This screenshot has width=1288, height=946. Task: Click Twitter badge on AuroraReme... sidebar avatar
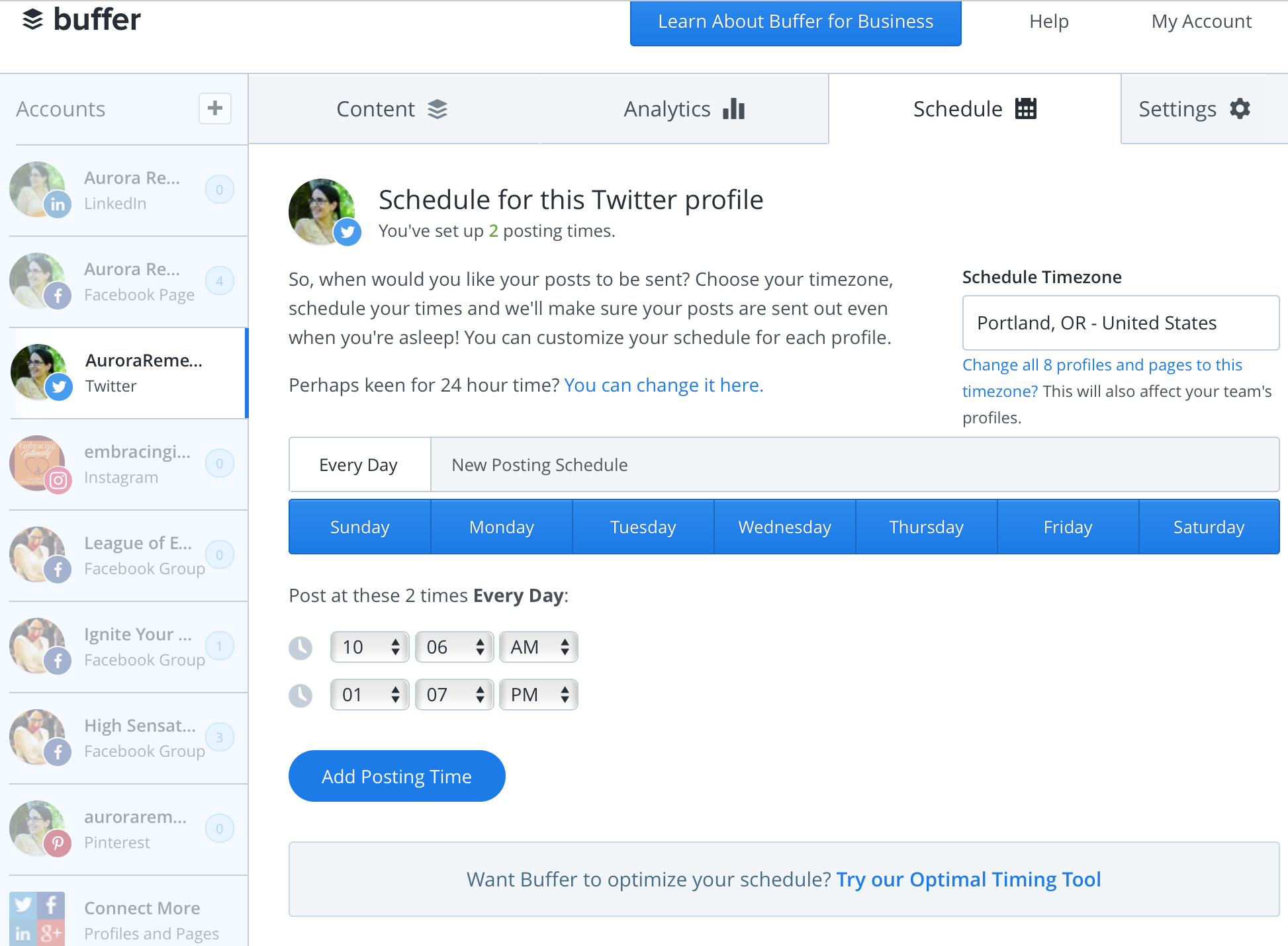(x=59, y=387)
